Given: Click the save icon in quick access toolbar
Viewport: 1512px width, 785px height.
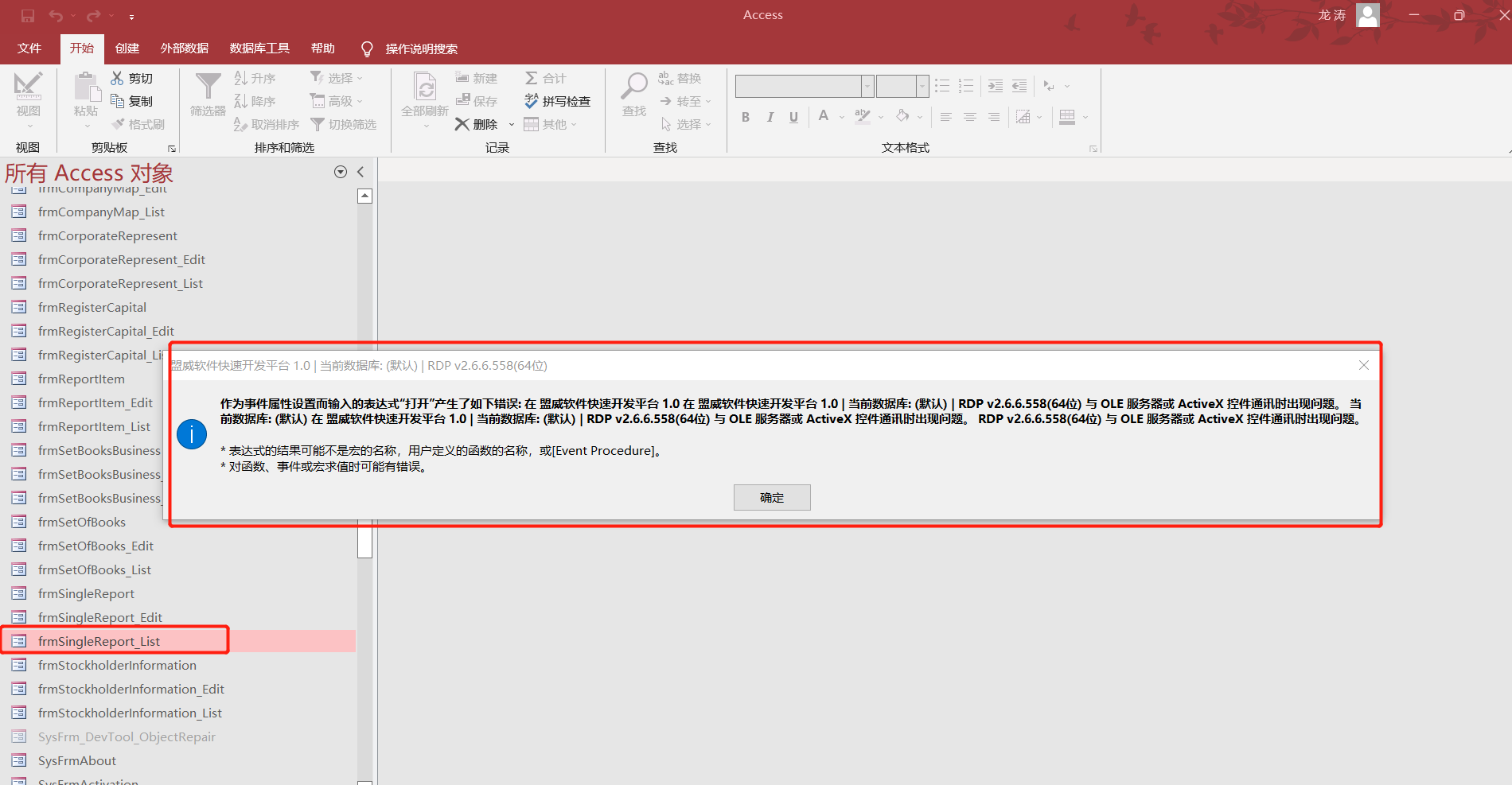Looking at the screenshot, I should tap(28, 16).
